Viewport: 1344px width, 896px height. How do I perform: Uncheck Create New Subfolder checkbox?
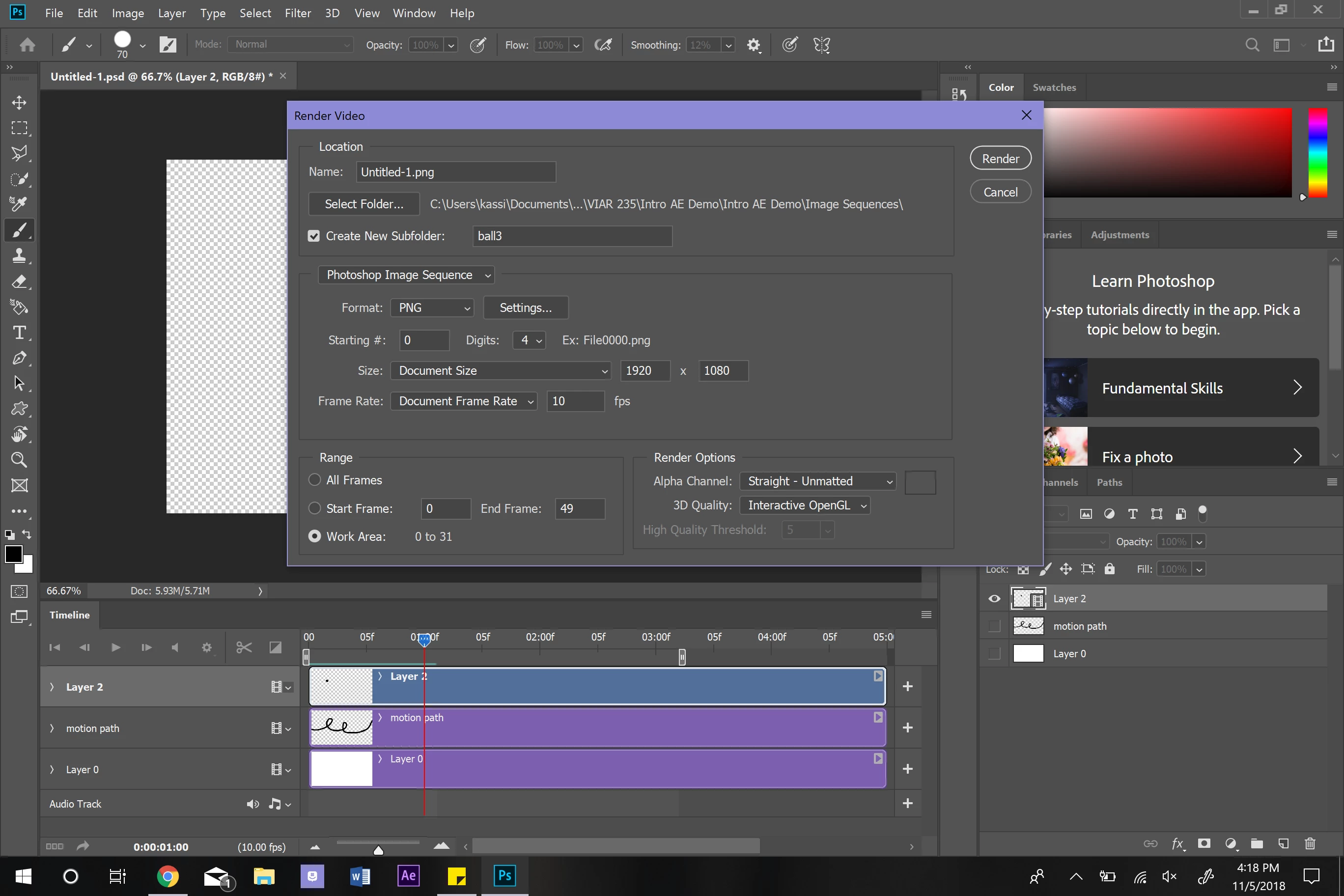click(x=314, y=236)
